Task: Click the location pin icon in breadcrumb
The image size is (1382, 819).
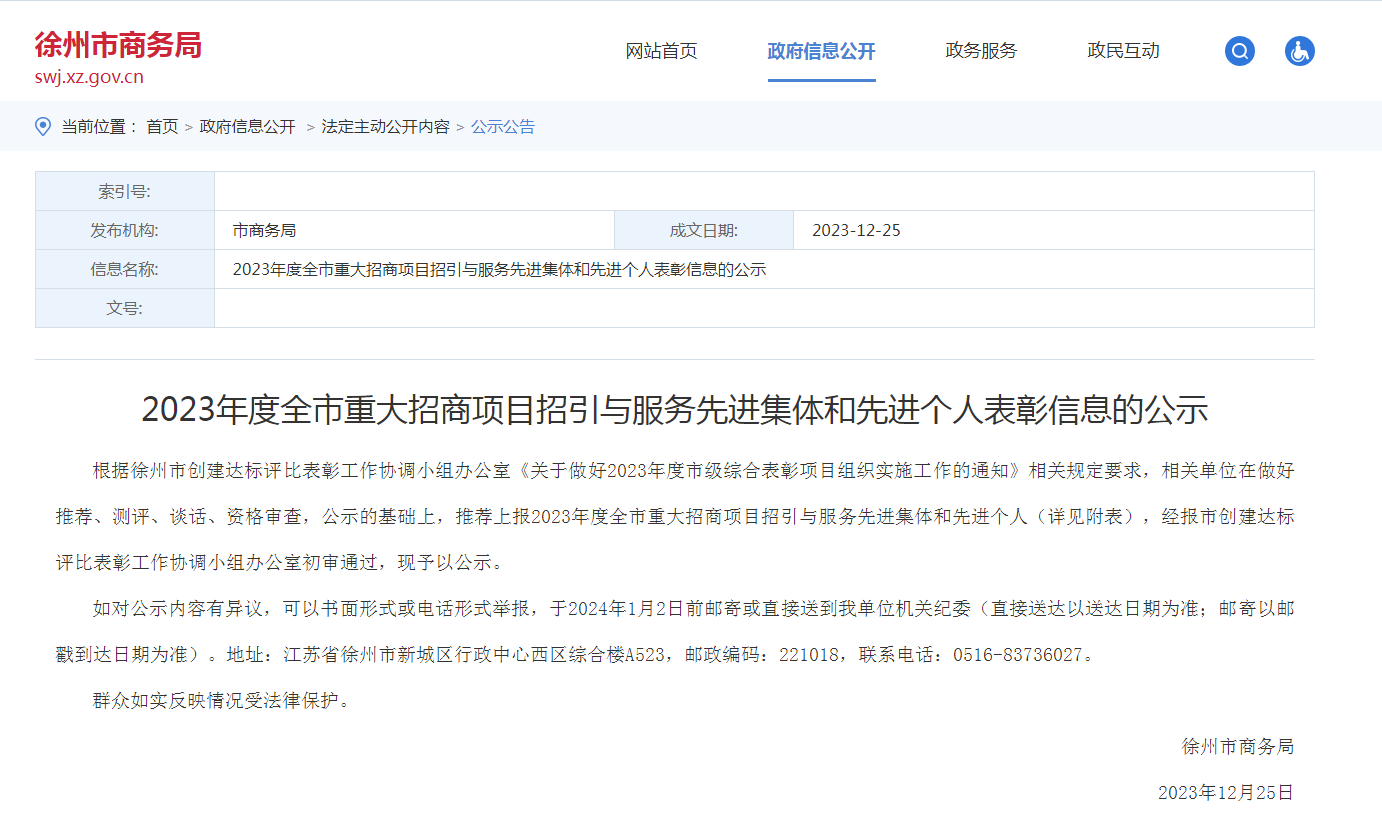Action: point(43,126)
